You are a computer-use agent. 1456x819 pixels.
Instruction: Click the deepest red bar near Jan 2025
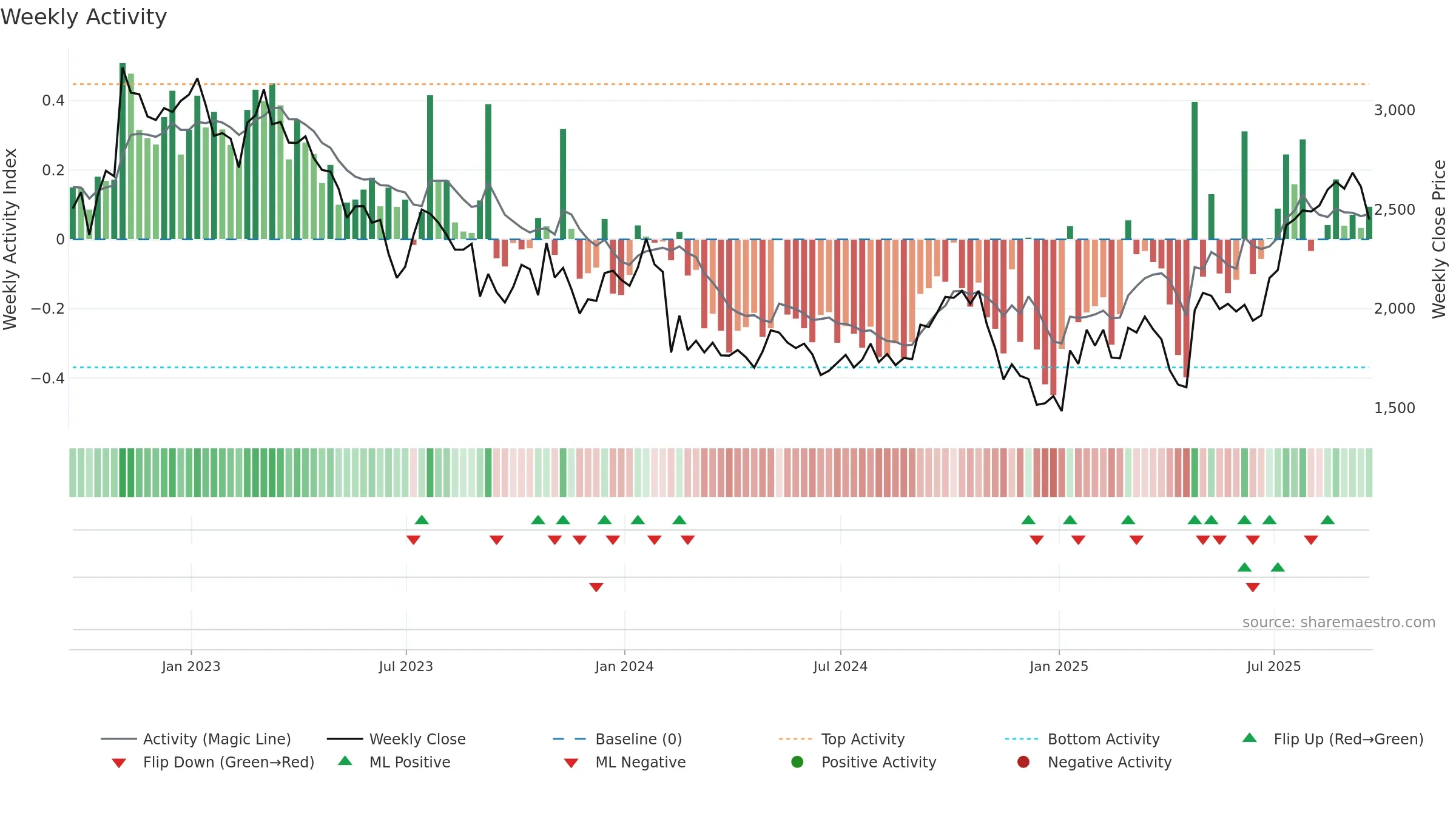1053,317
